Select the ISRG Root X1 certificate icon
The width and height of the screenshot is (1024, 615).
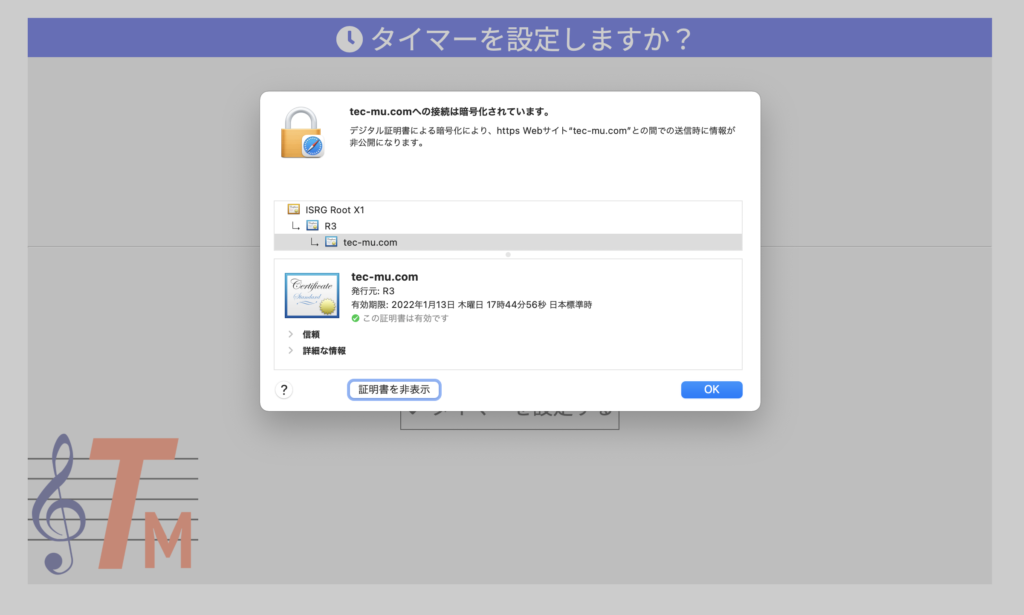pyautogui.click(x=294, y=209)
